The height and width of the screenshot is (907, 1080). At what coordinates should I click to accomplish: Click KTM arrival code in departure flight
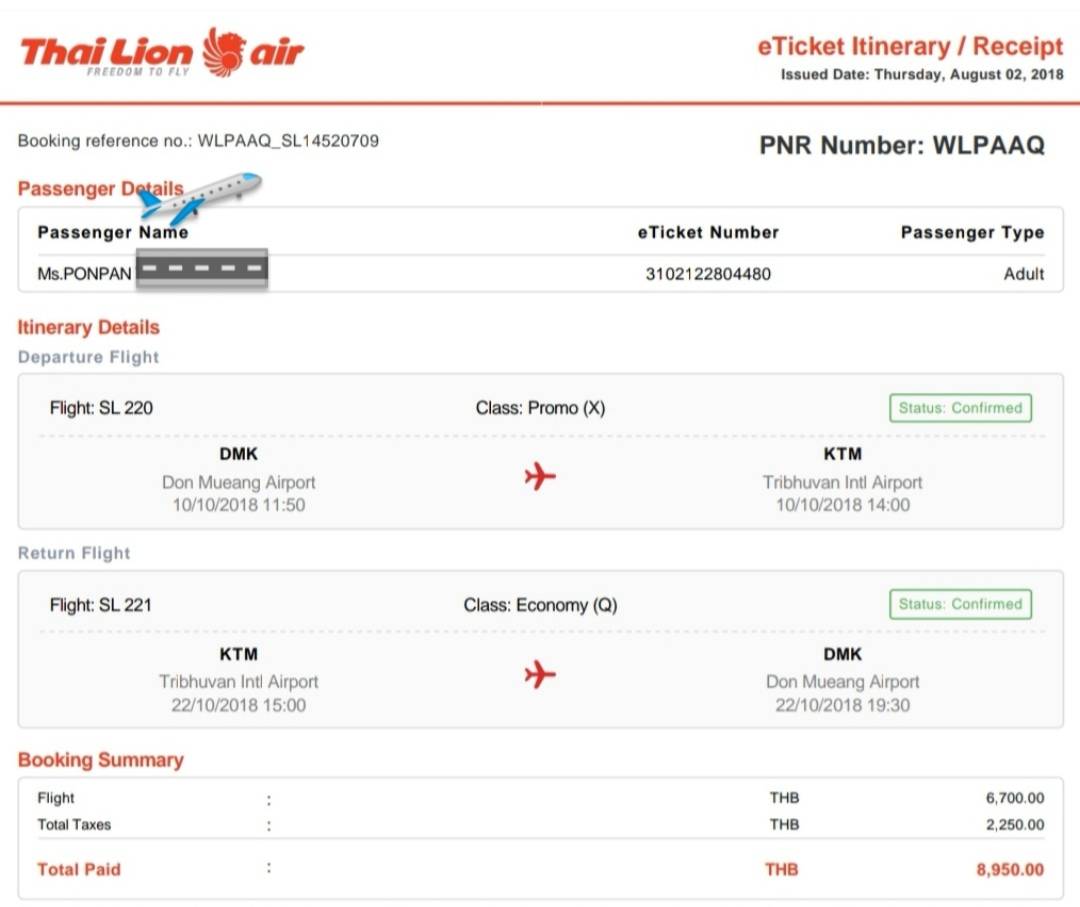(842, 454)
